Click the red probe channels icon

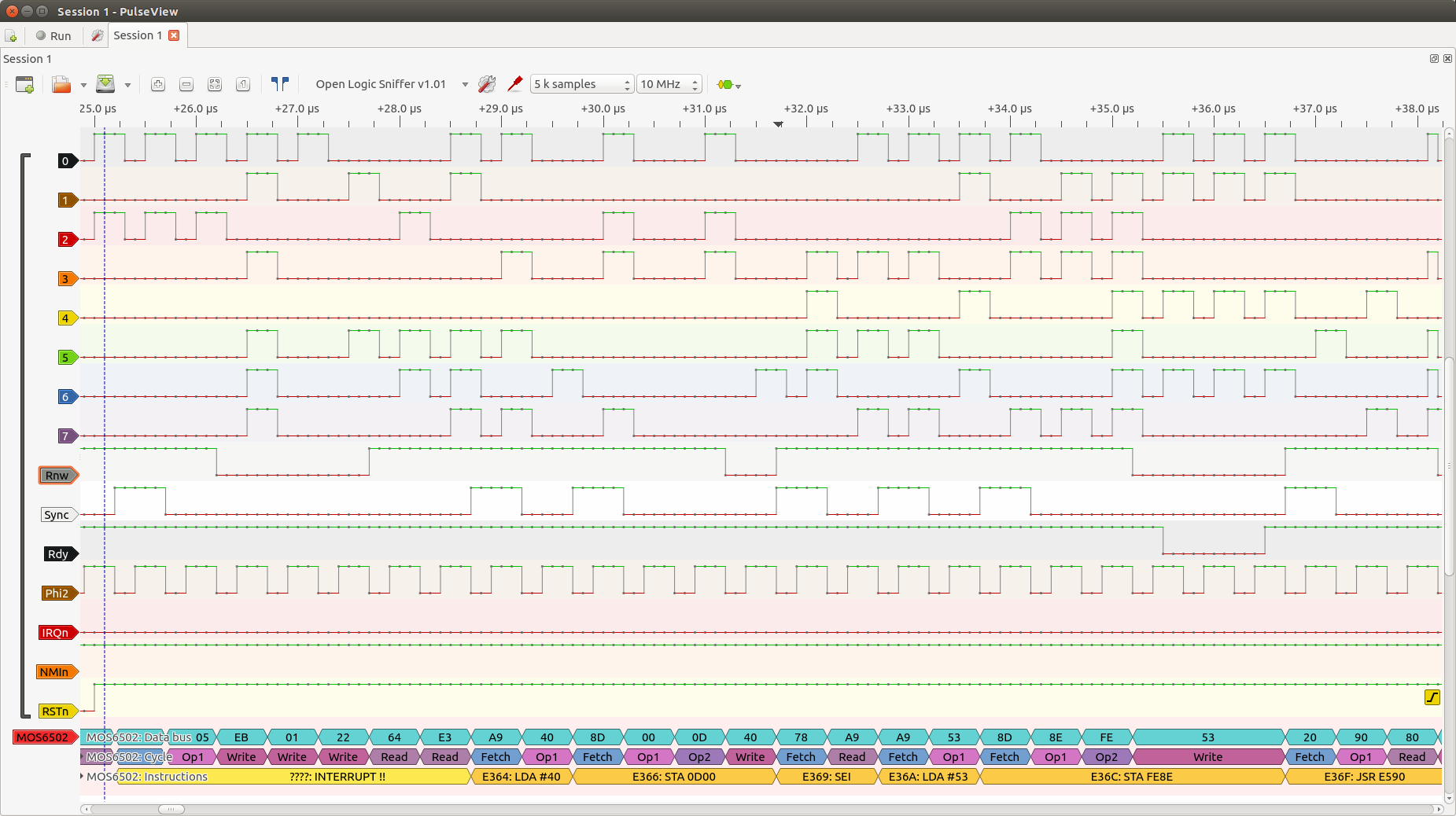coord(515,84)
